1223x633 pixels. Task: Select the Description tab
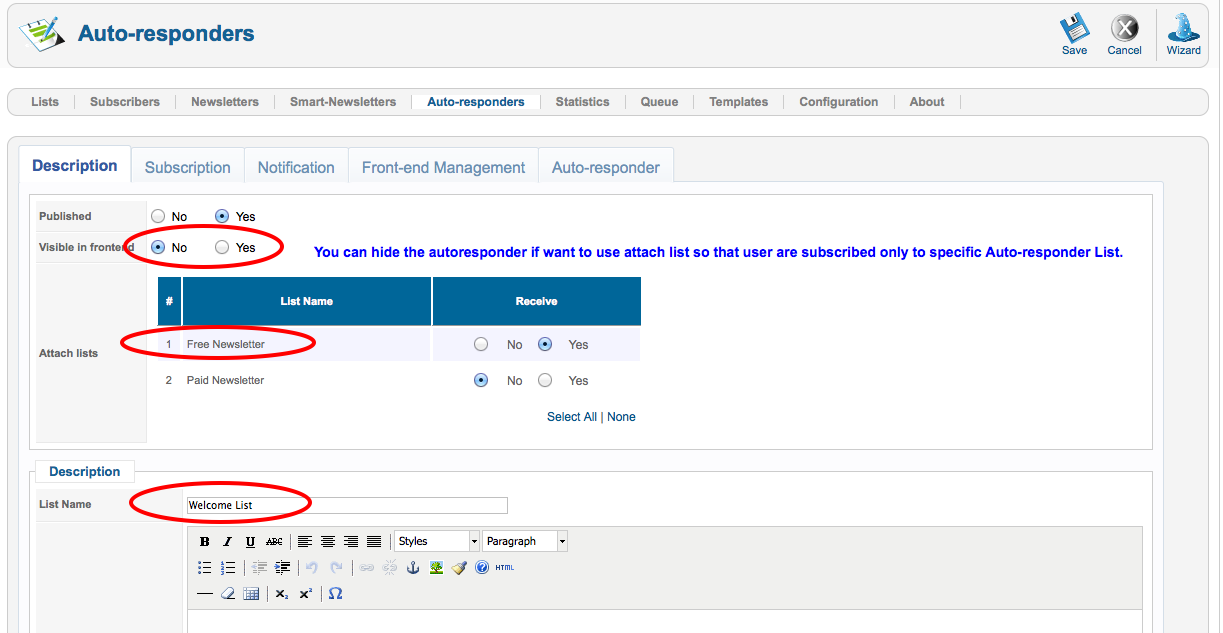75,165
